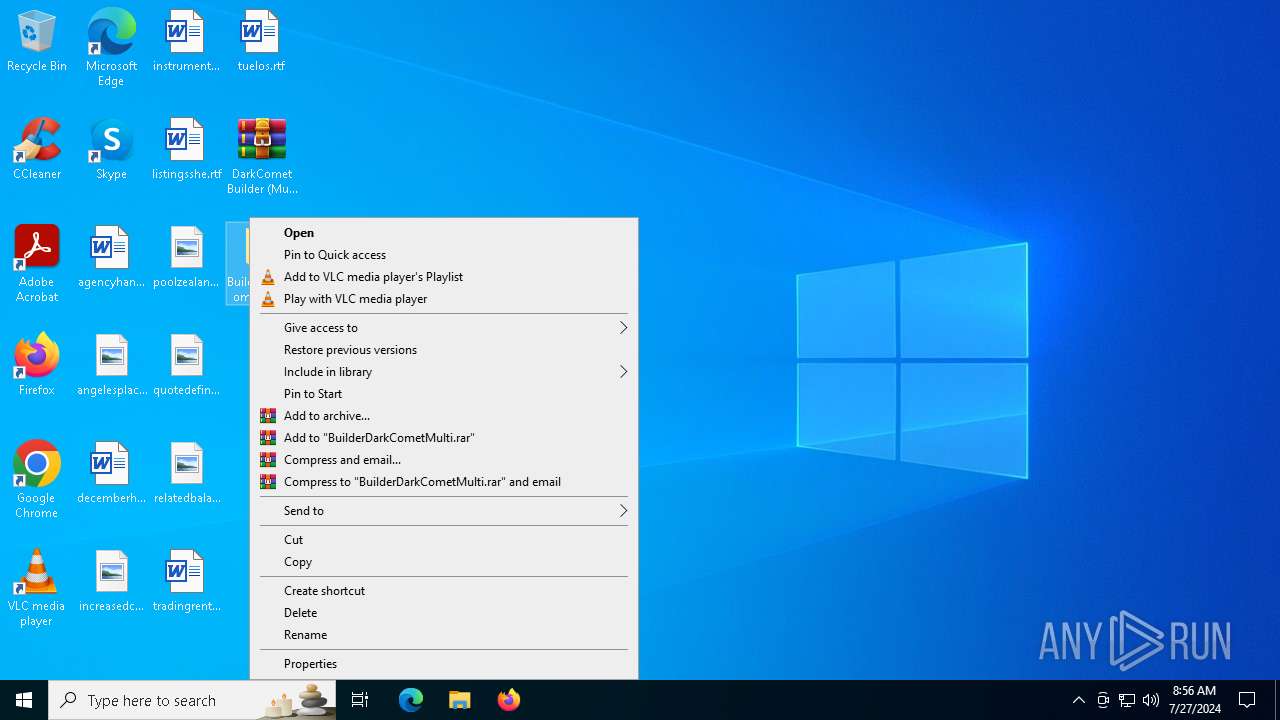Open the clock showing 8:56 AM

point(1194,700)
